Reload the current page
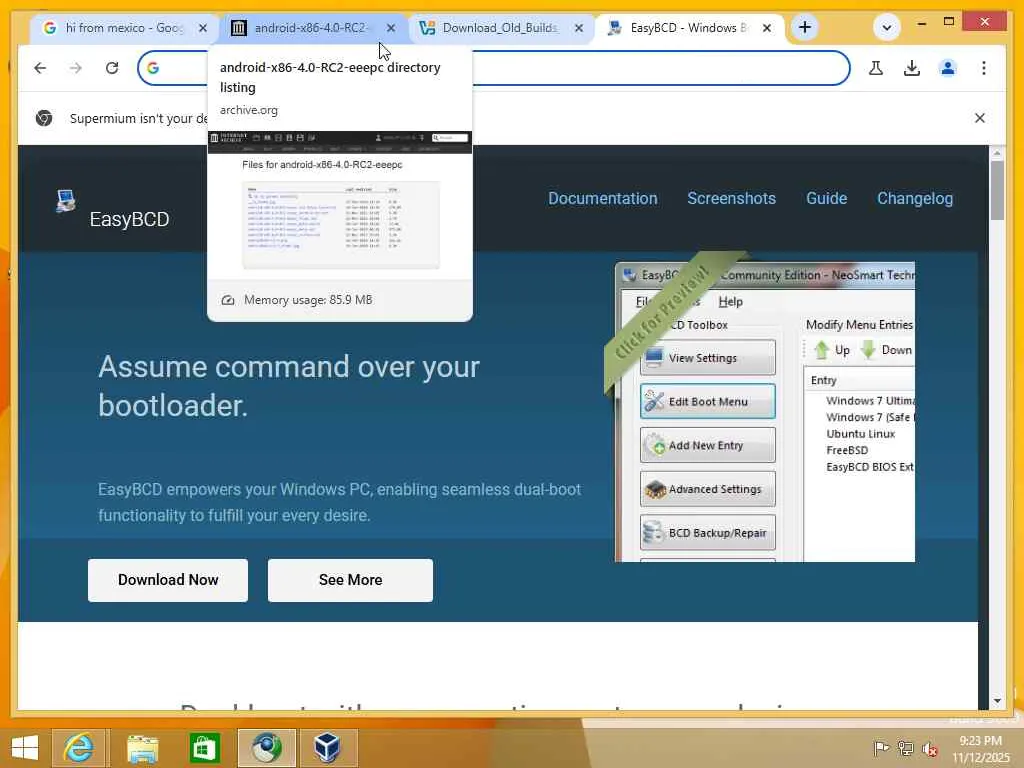Viewport: 1024px width, 768px height. [112, 68]
